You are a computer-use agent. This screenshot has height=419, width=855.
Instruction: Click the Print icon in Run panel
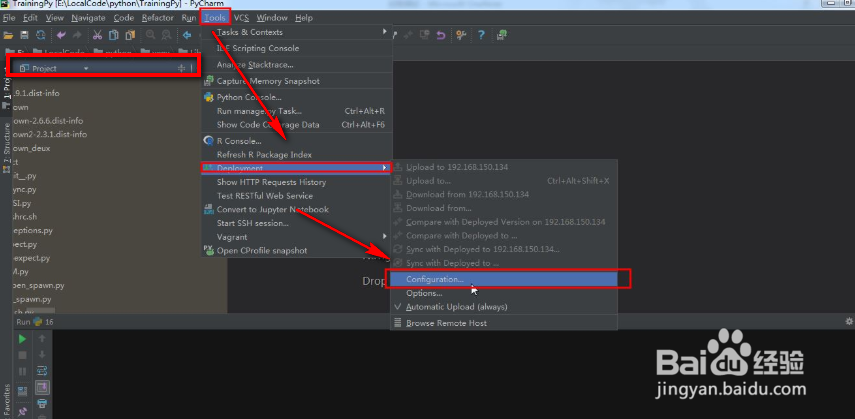tap(42, 404)
